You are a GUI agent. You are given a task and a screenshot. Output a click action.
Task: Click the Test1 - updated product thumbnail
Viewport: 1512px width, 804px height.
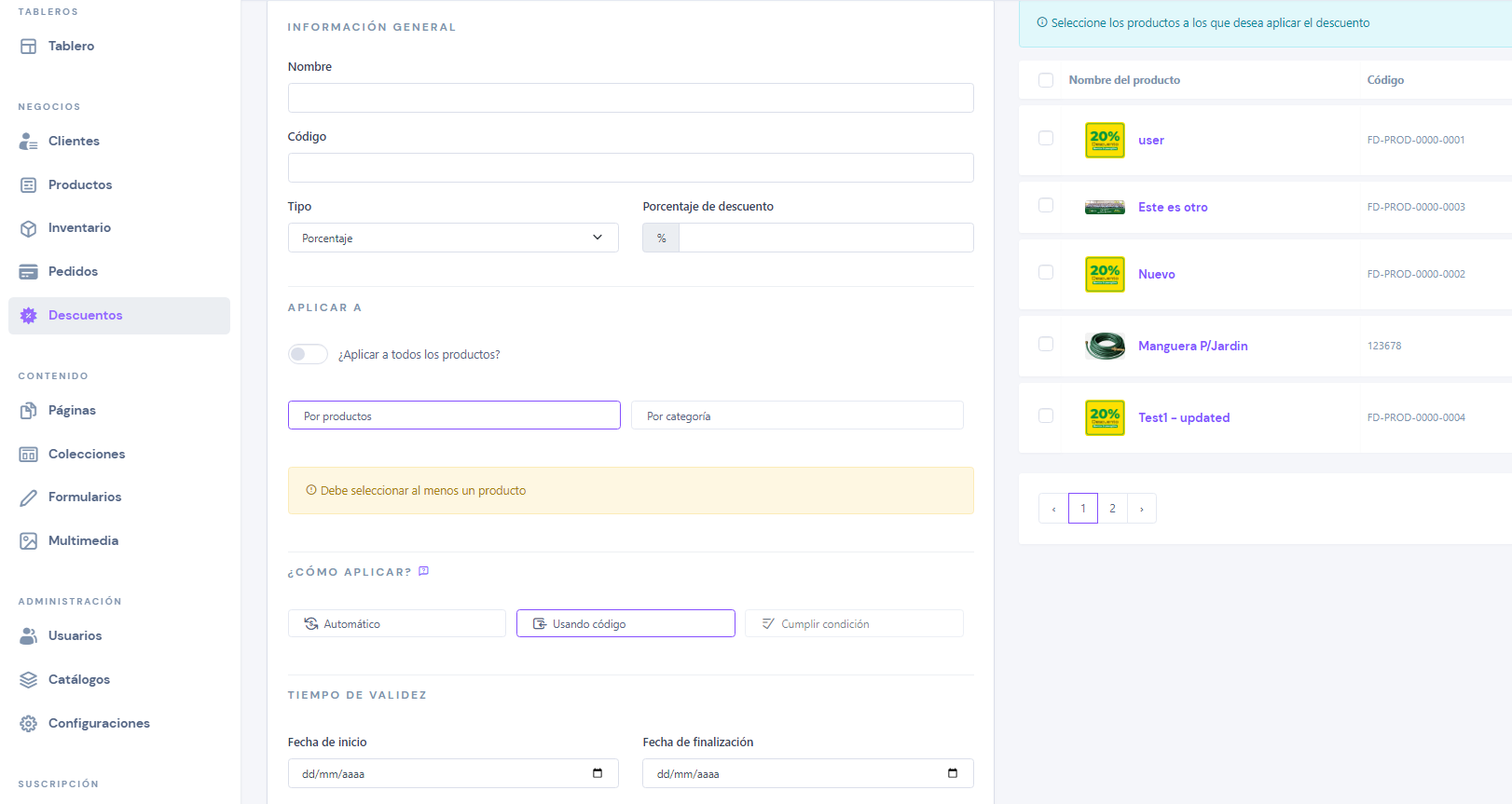1105,417
